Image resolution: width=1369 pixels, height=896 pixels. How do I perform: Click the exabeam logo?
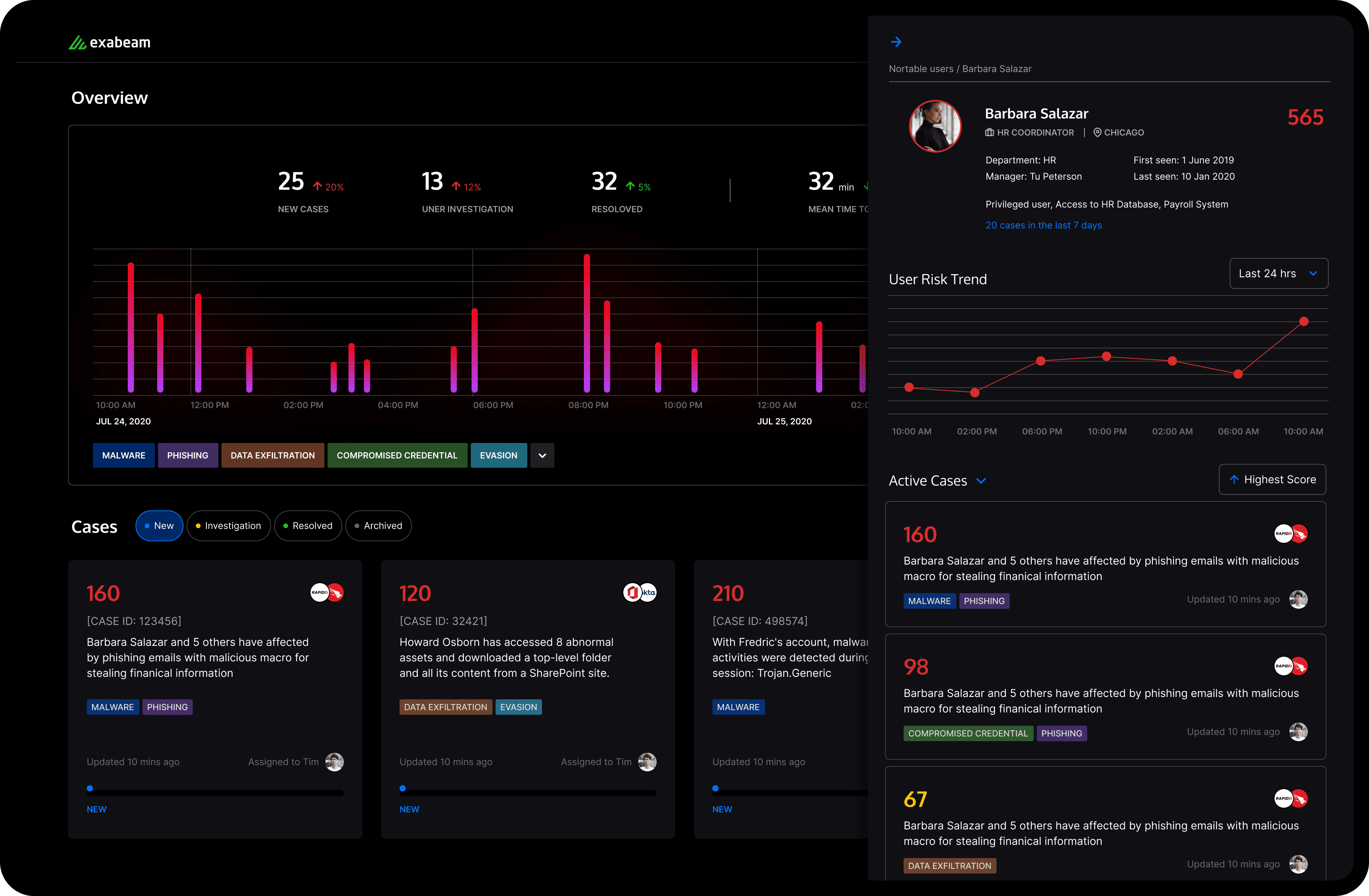[x=109, y=43]
